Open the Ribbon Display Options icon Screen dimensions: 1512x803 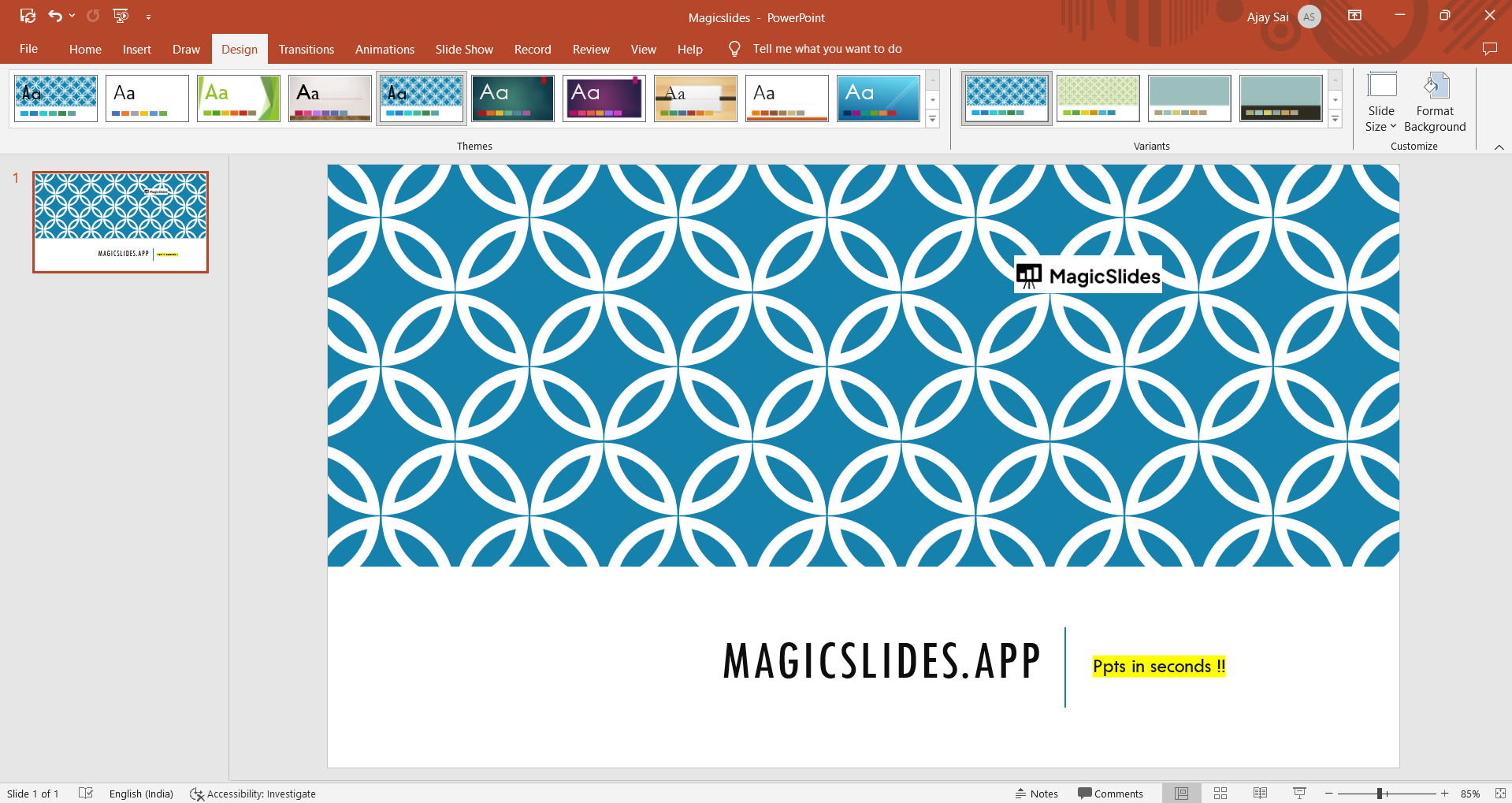pos(1355,16)
